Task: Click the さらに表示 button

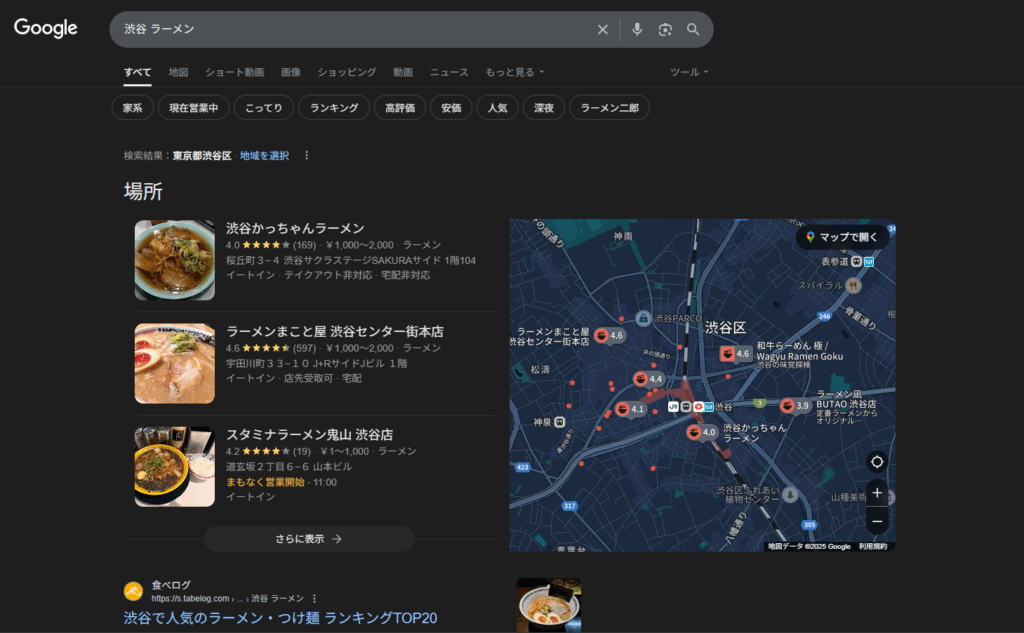Action: point(310,539)
